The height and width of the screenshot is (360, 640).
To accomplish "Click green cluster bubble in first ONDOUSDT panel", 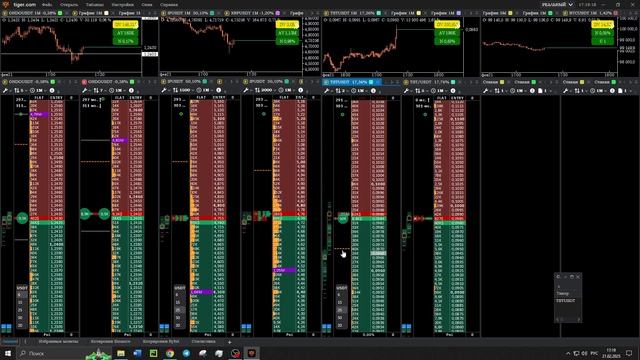I will pos(22,218).
